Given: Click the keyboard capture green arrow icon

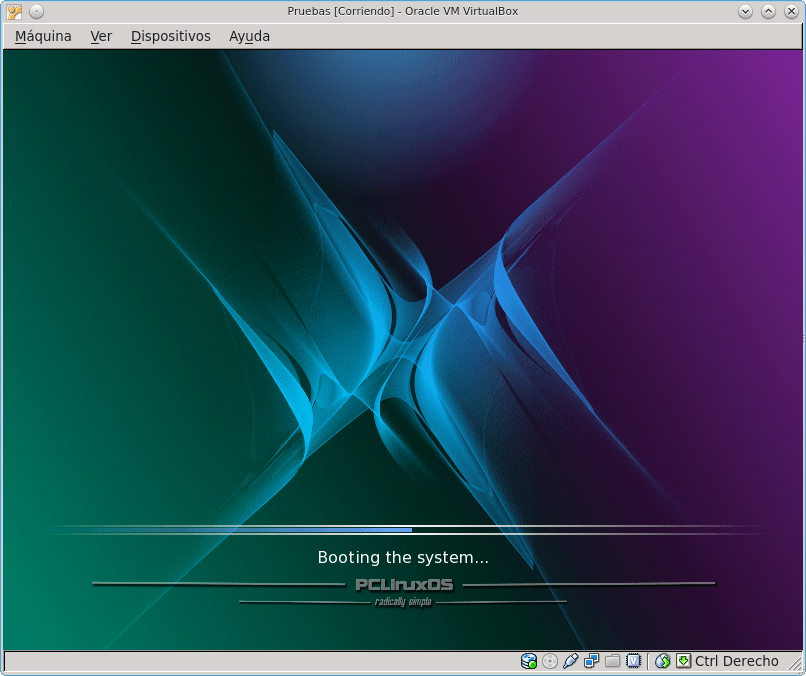Looking at the screenshot, I should coord(683,661).
